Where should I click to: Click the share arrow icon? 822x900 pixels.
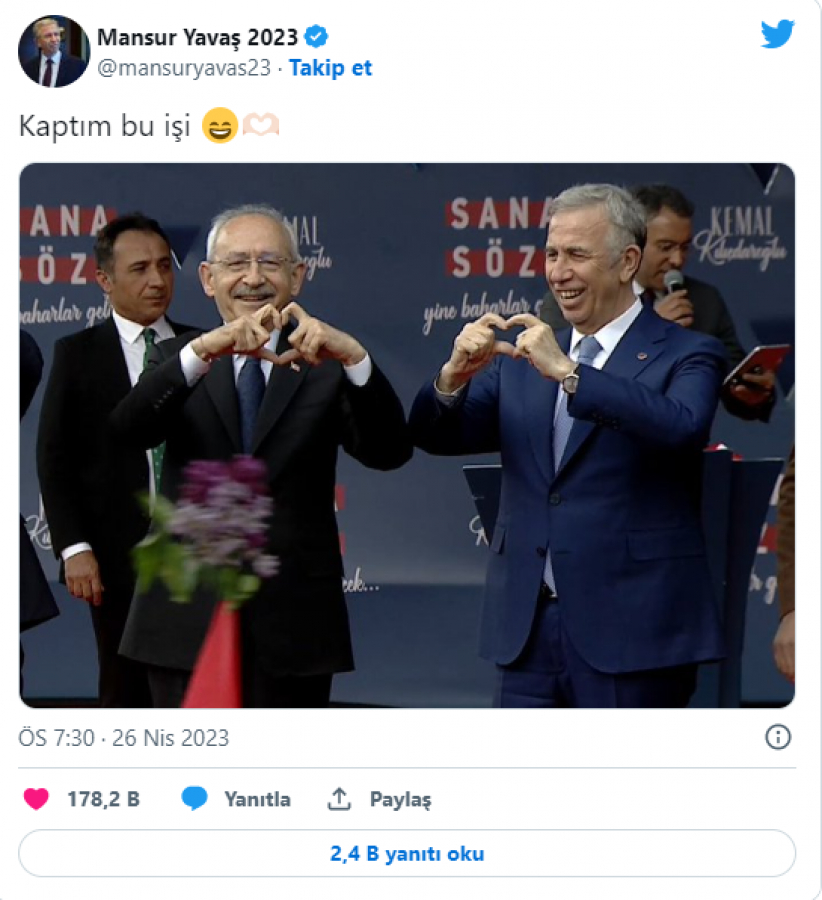tap(340, 799)
